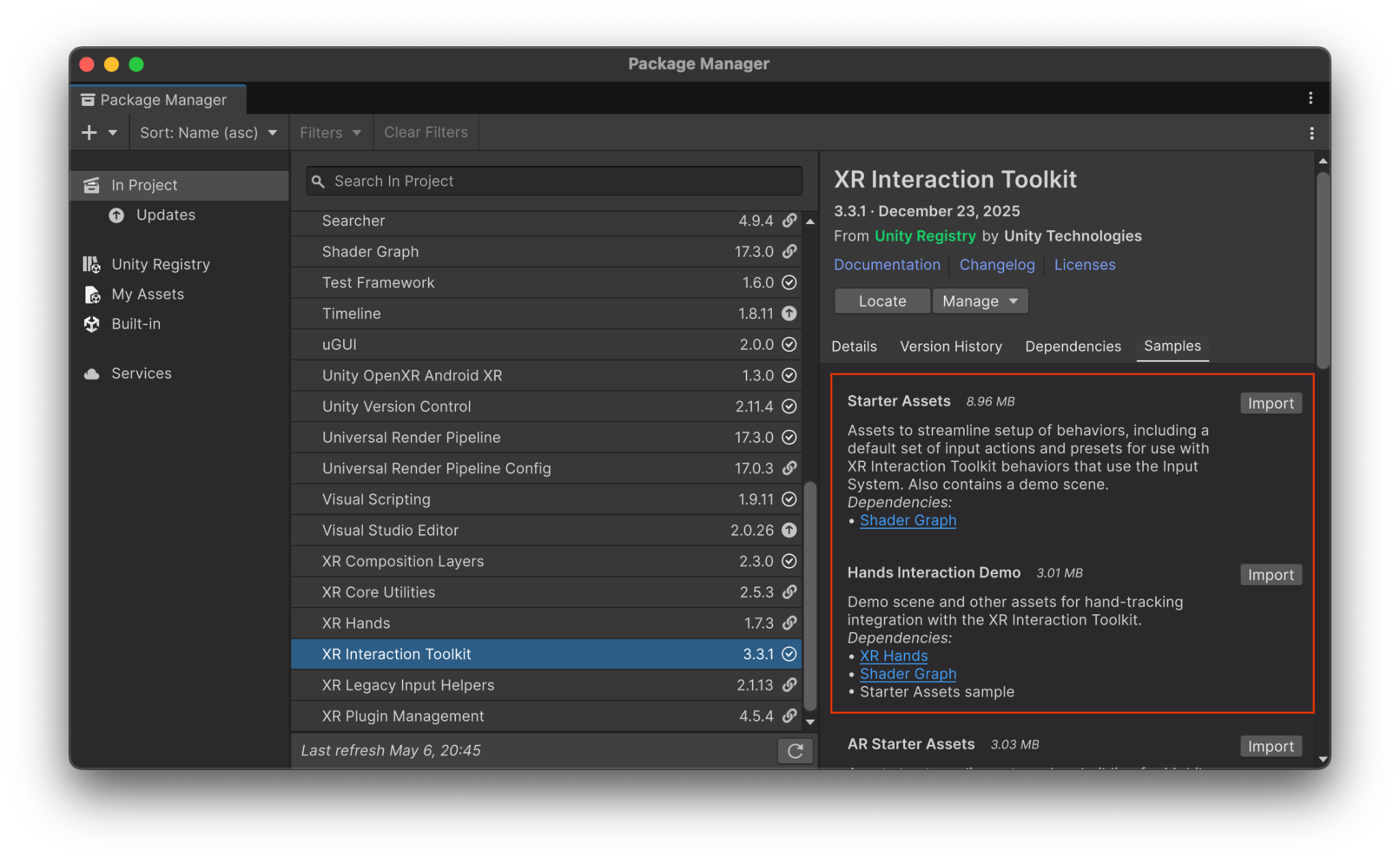The height and width of the screenshot is (861, 1400).
Task: Open the Sort: Name (asc) dropdown
Action: (x=208, y=133)
